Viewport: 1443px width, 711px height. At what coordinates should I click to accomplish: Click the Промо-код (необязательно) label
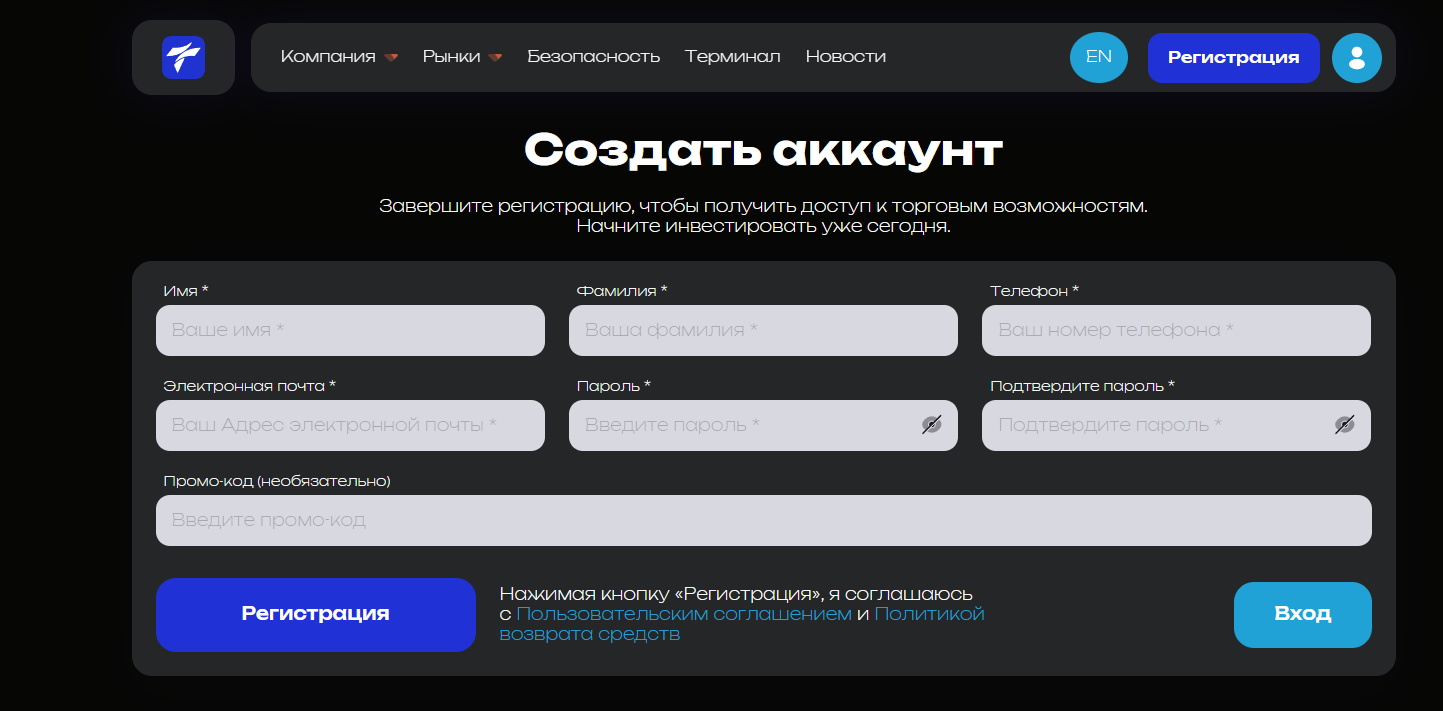[x=277, y=481]
